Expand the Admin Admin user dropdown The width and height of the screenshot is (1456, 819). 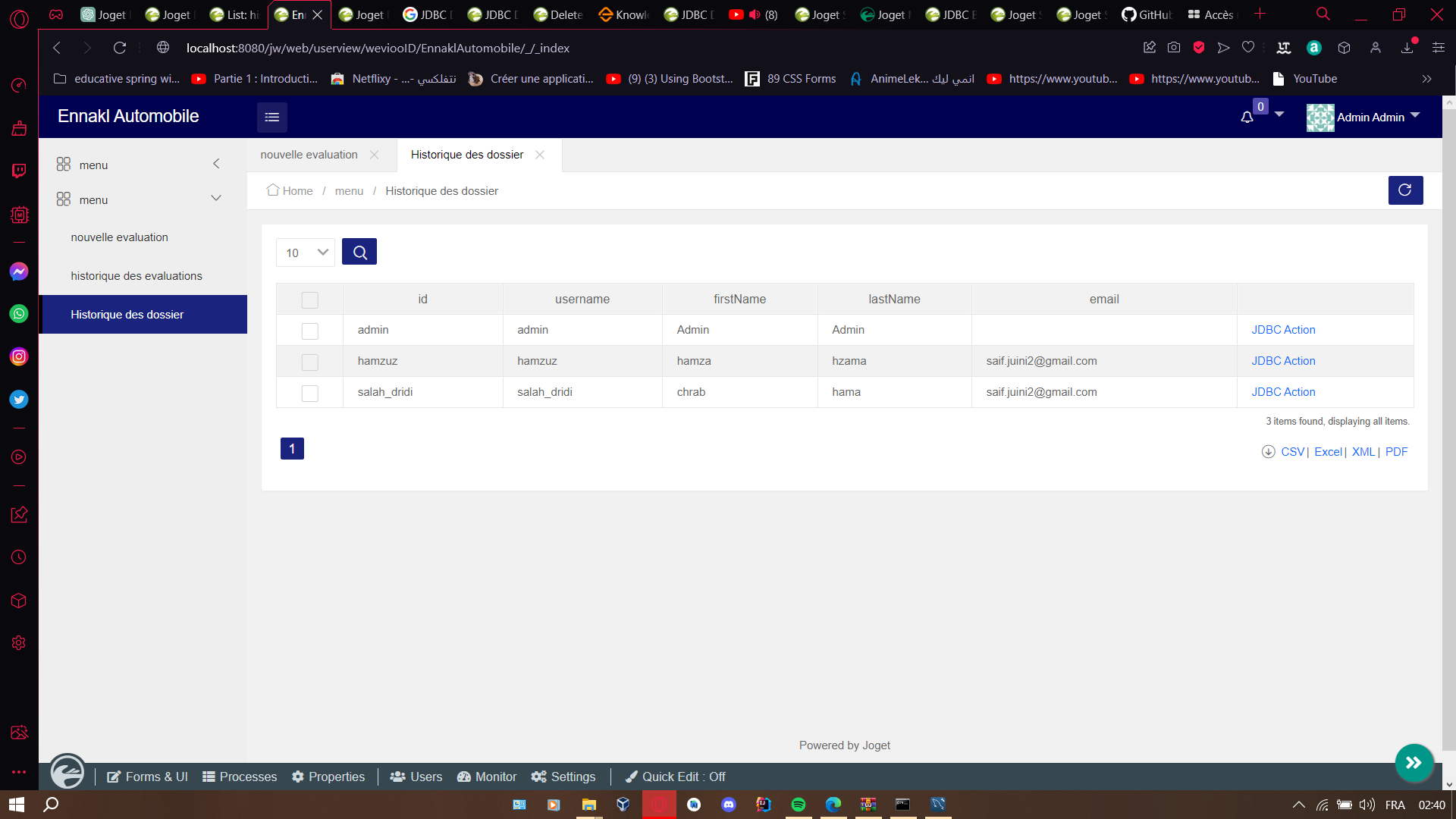1415,115
